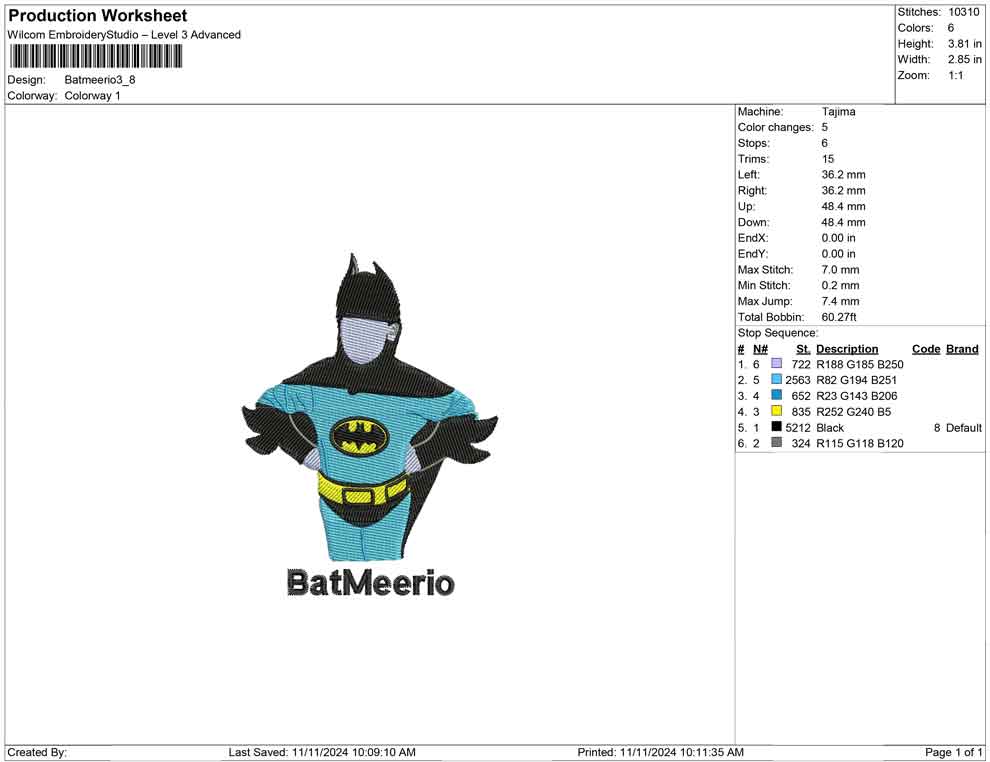Click stitch count 5212 in the Black row
Screen dimensions: 990x762
coord(798,427)
